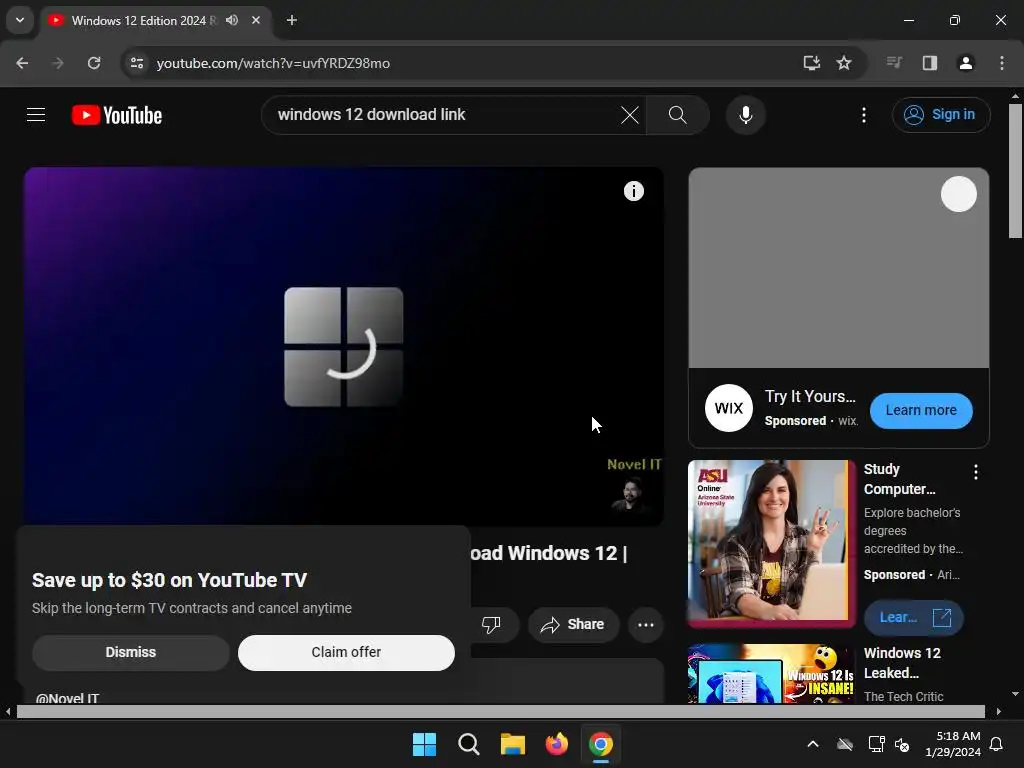Click the loading video player
This screenshot has width=1024, height=768.
[x=344, y=346]
